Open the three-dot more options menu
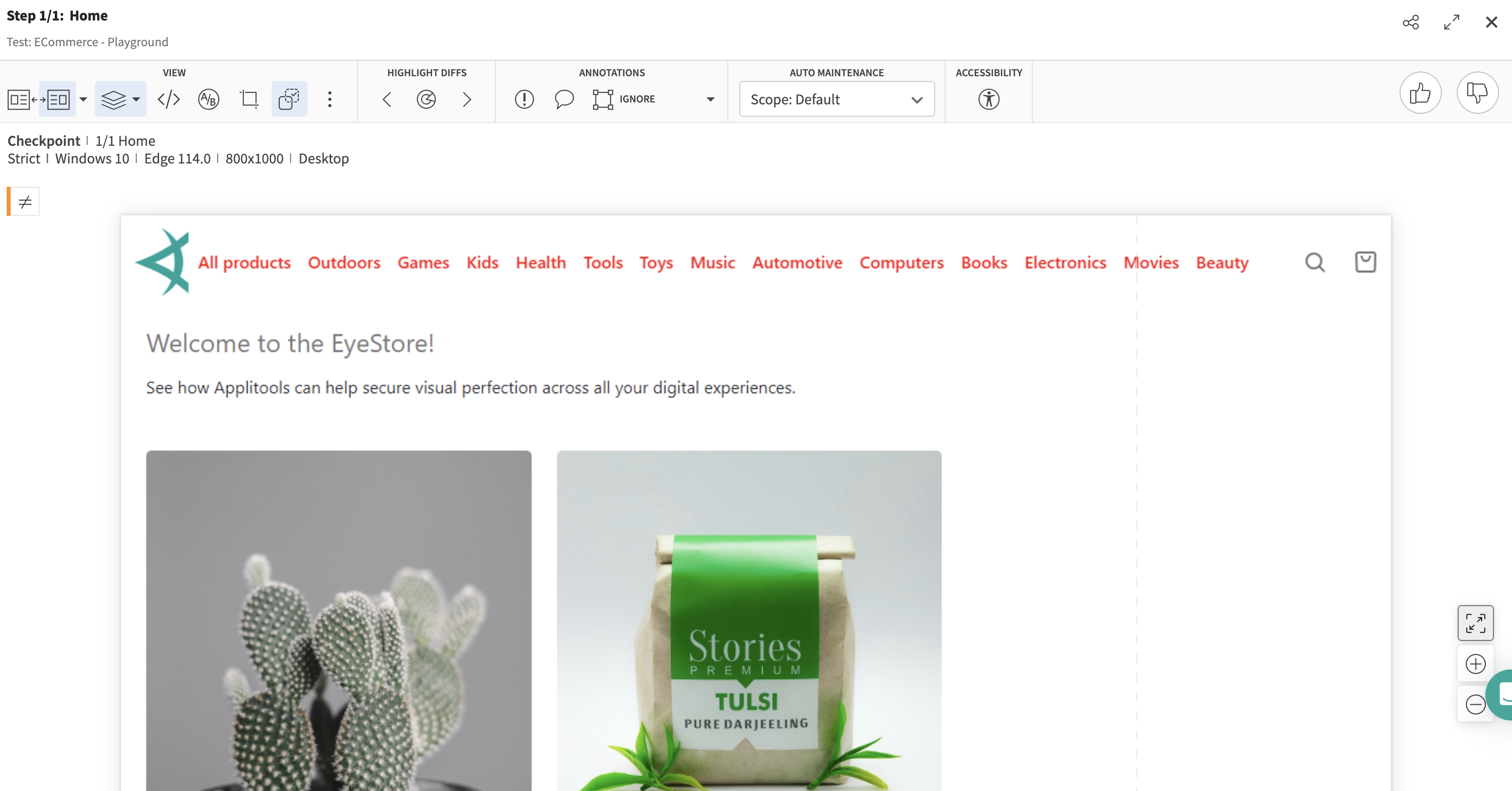 329,99
